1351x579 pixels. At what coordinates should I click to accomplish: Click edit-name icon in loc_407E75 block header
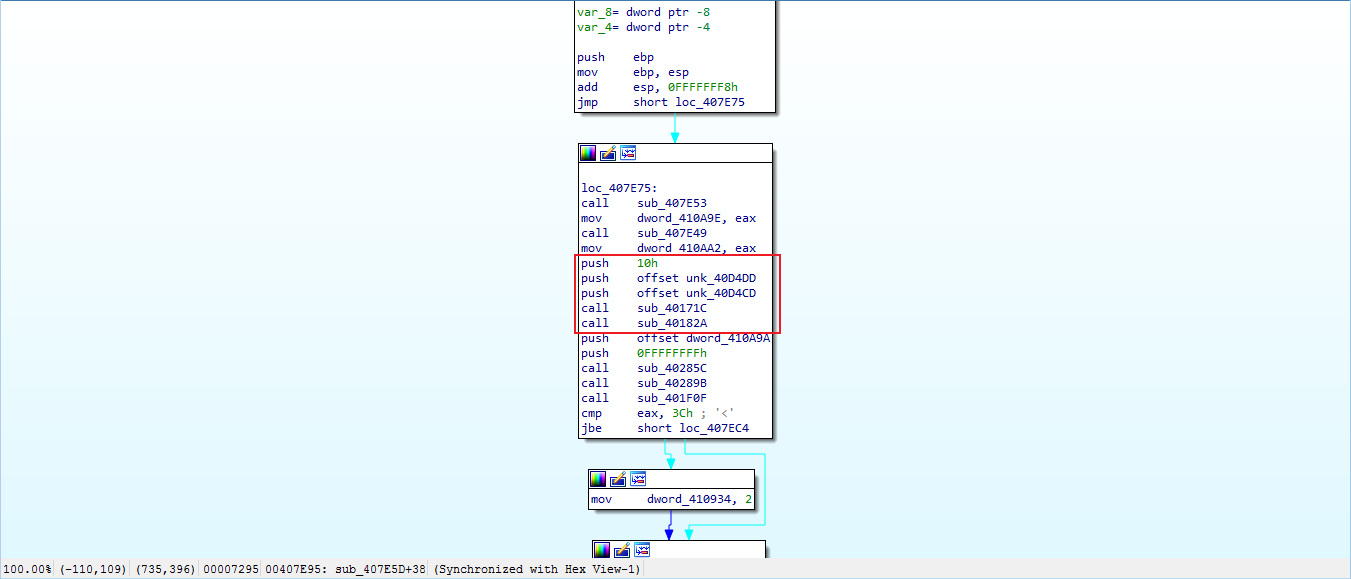coord(608,153)
